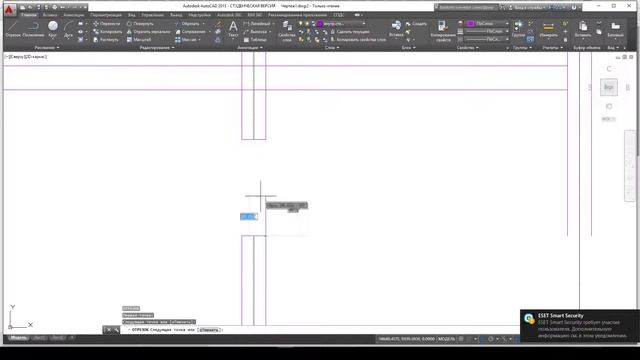Switch to the Параметризация ribbon tab
Image resolution: width=640 pixels, height=360 pixels.
click(106, 15)
